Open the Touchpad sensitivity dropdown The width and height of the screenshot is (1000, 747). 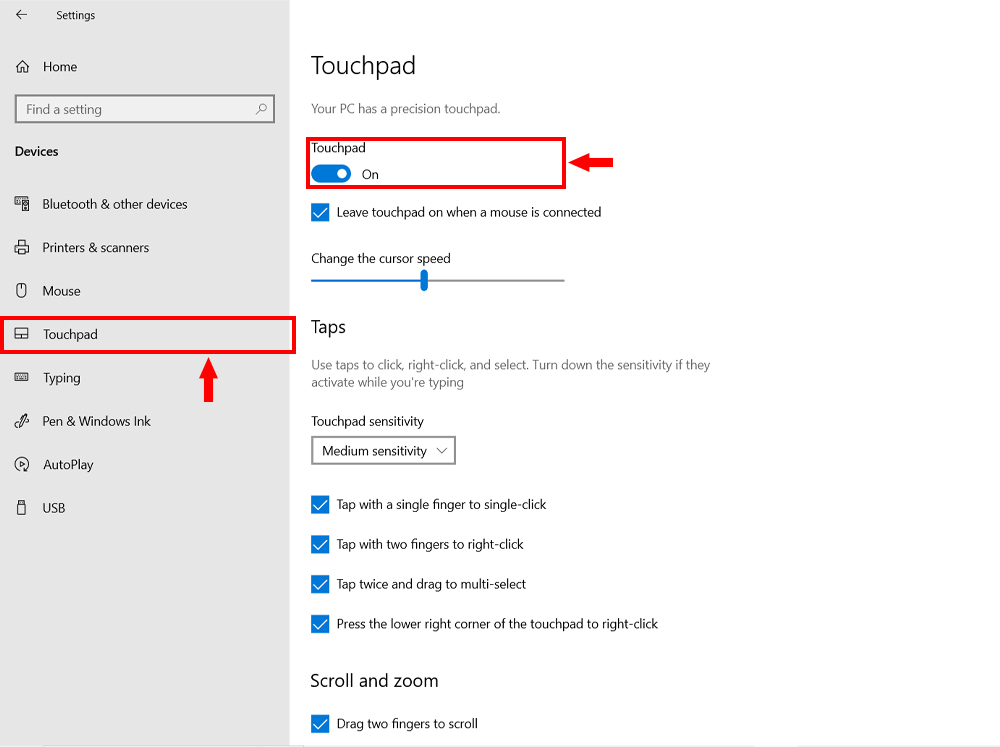pyautogui.click(x=383, y=451)
